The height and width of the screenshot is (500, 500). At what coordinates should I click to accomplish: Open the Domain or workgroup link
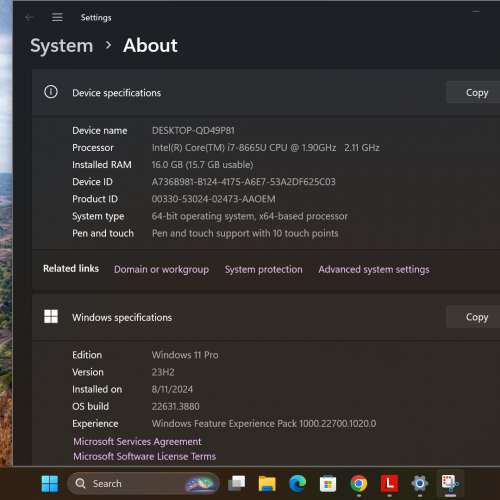coord(161,269)
